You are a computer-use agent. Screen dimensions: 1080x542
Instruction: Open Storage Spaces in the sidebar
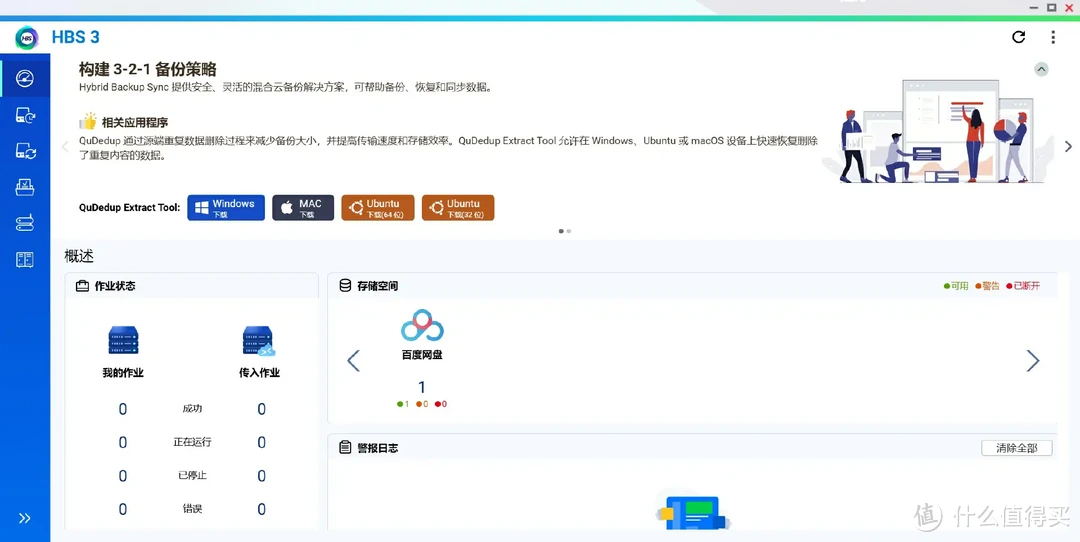tap(25, 224)
